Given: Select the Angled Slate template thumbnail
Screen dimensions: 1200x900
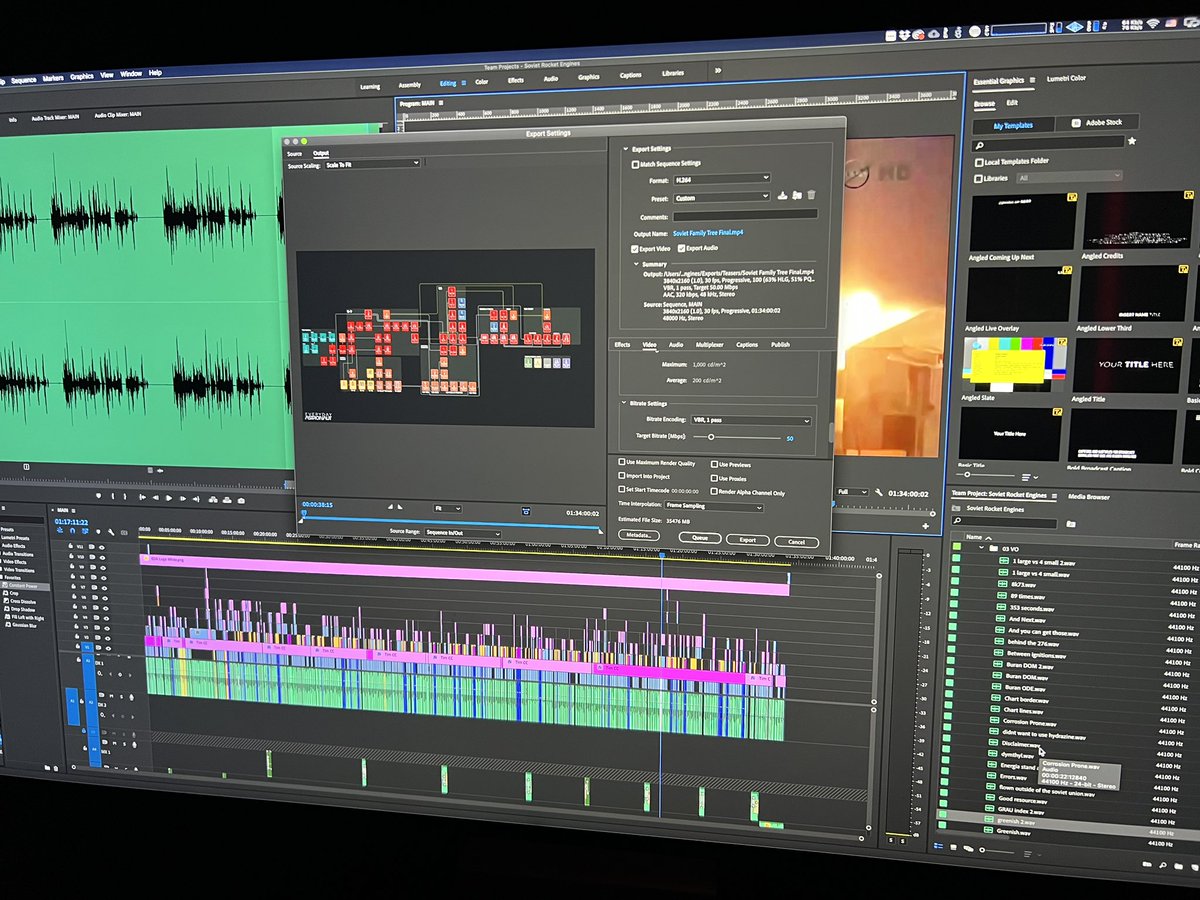Looking at the screenshot, I should 1014,364.
